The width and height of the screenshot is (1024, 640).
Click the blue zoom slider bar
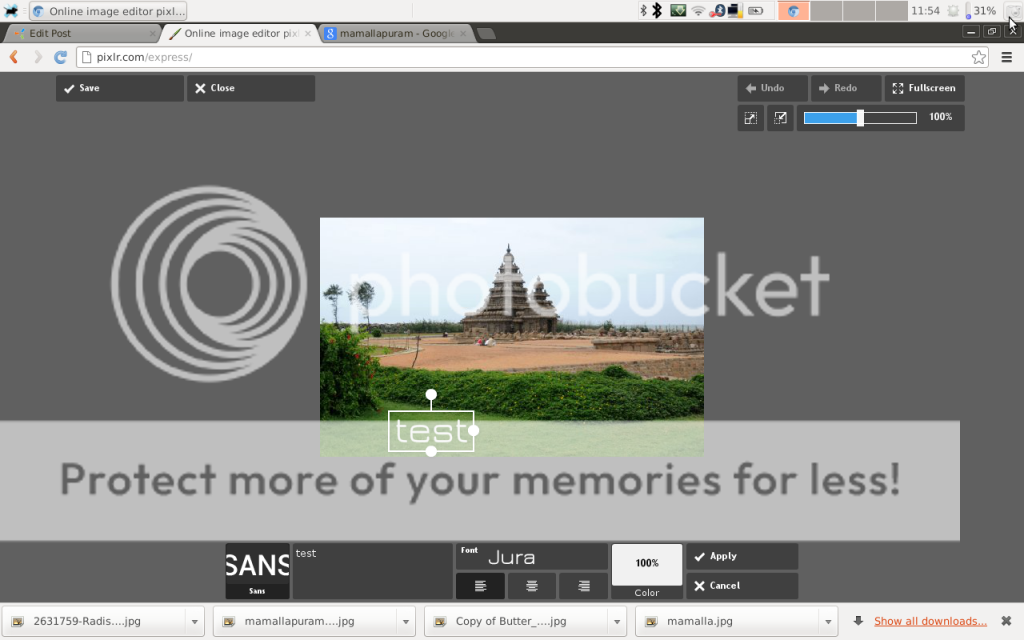[x=860, y=118]
